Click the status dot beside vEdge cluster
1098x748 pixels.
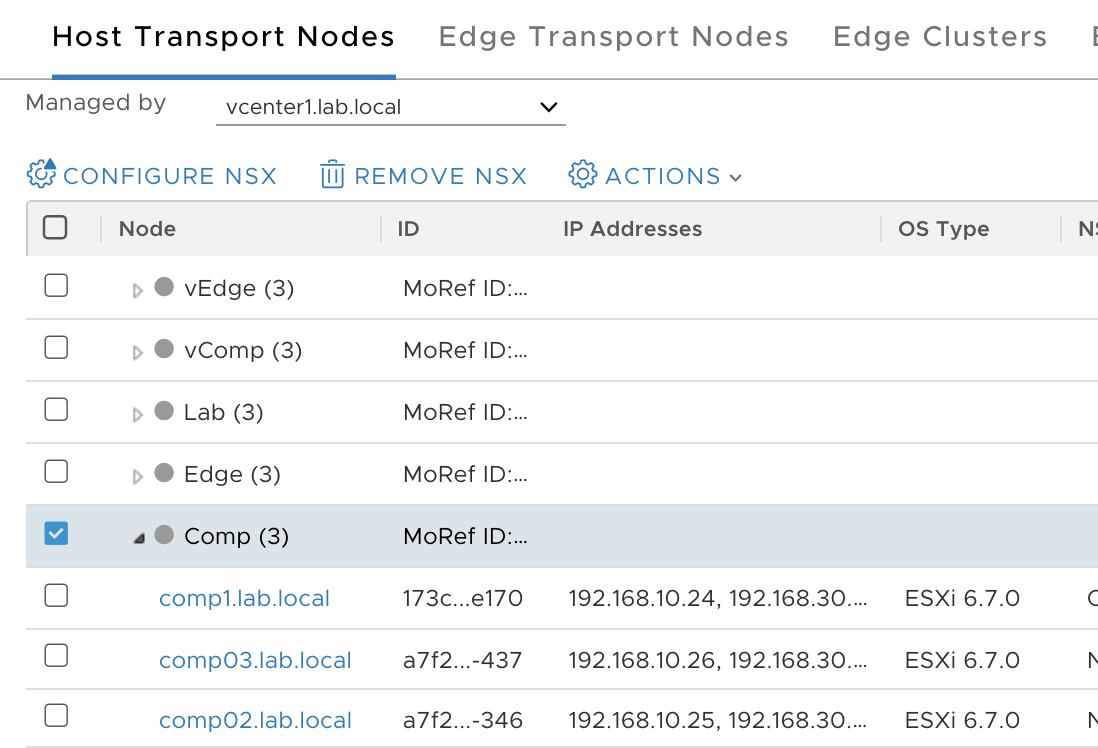163,288
